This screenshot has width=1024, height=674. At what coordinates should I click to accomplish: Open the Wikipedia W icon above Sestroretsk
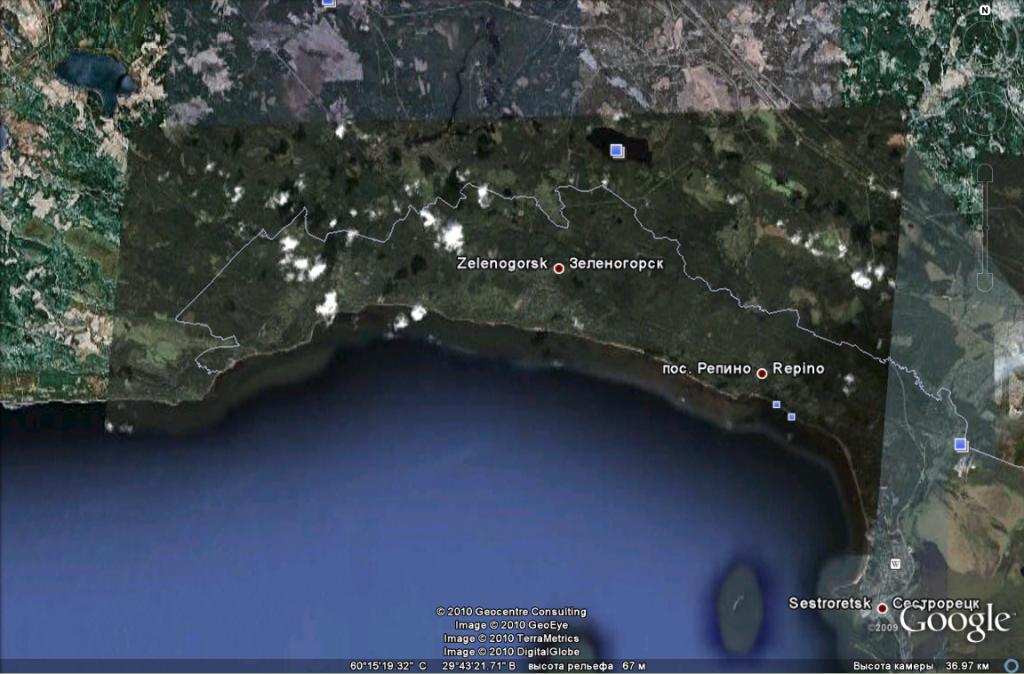coord(896,563)
